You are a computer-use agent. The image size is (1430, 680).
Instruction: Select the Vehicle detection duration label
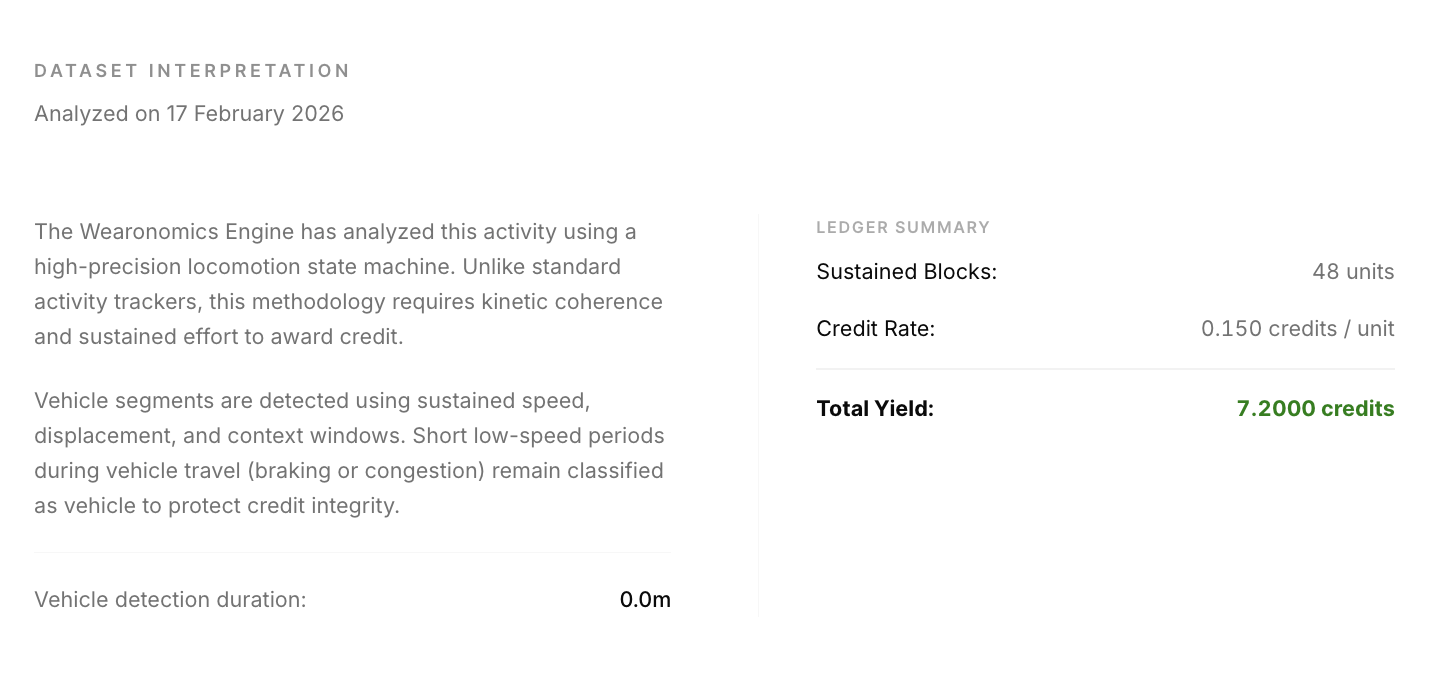170,600
